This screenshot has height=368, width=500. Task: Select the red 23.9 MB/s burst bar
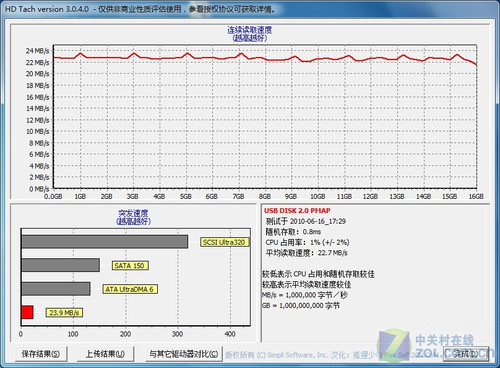point(27,312)
